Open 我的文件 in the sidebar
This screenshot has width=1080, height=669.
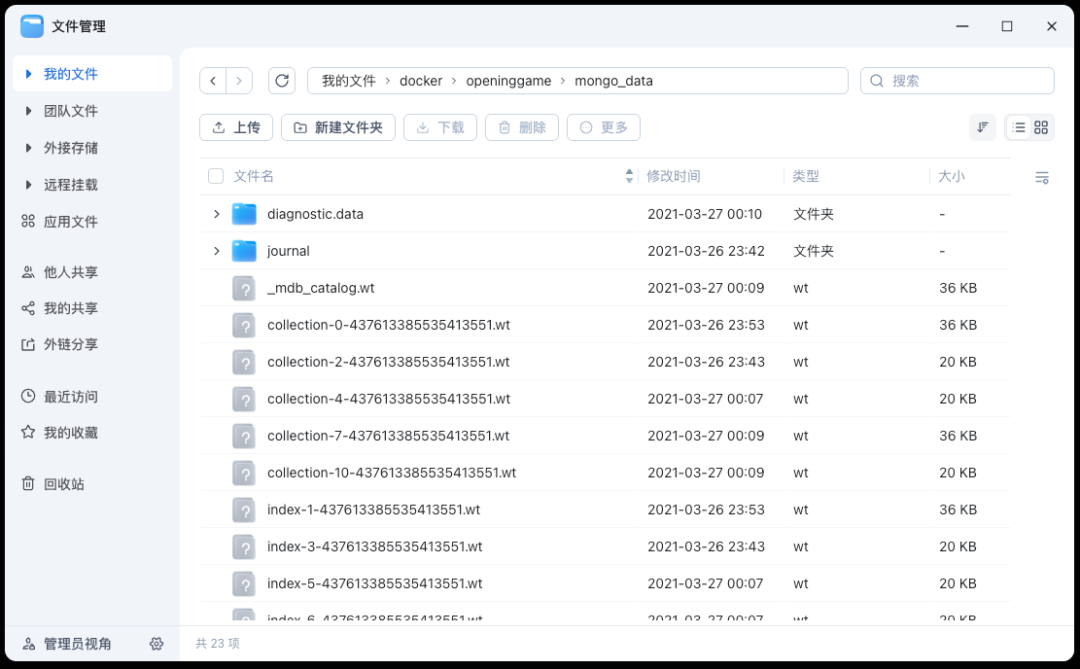coord(70,73)
